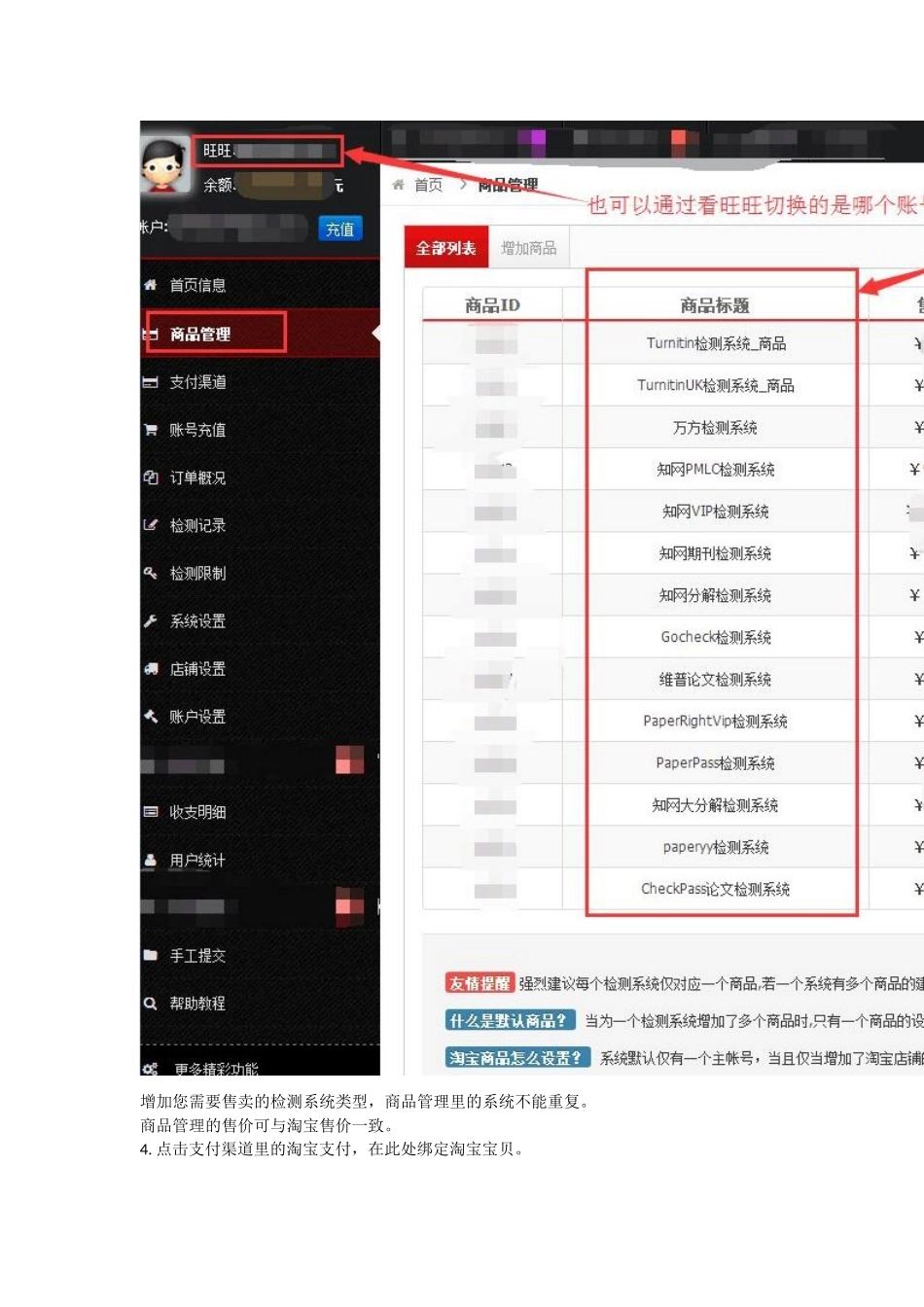This screenshot has height=1307, width=924.
Task: Switch to the 增加商品 tab
Action: 529,248
